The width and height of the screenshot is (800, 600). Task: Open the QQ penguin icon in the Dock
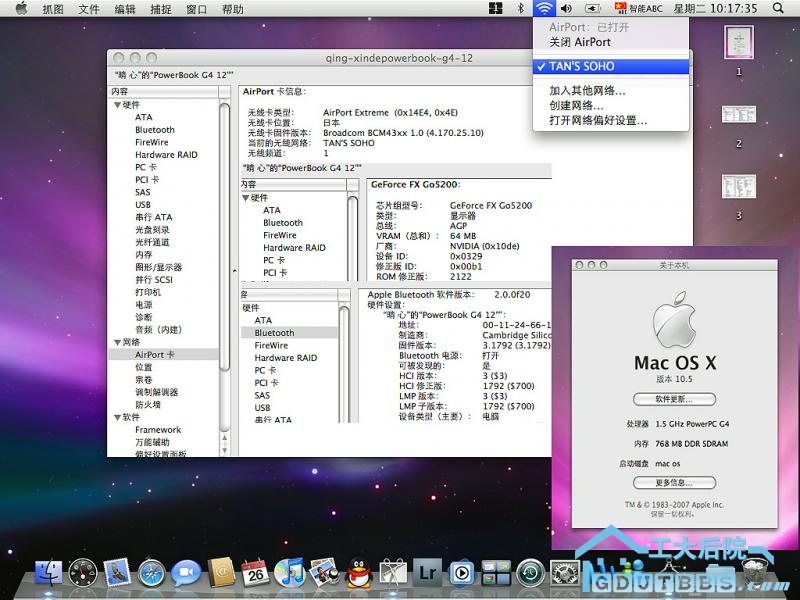point(360,573)
